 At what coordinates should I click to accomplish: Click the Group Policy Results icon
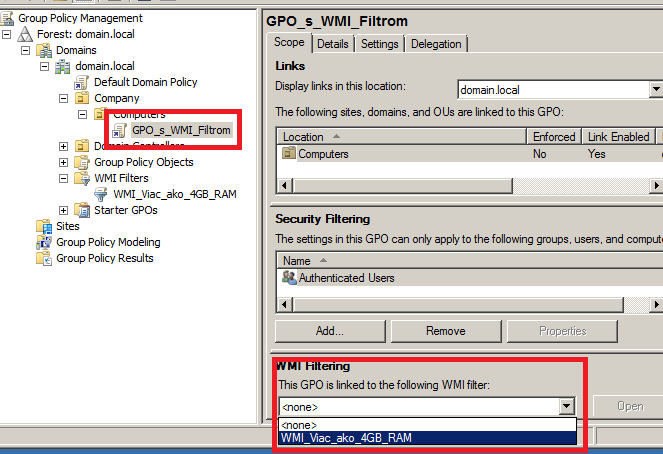coord(44,258)
